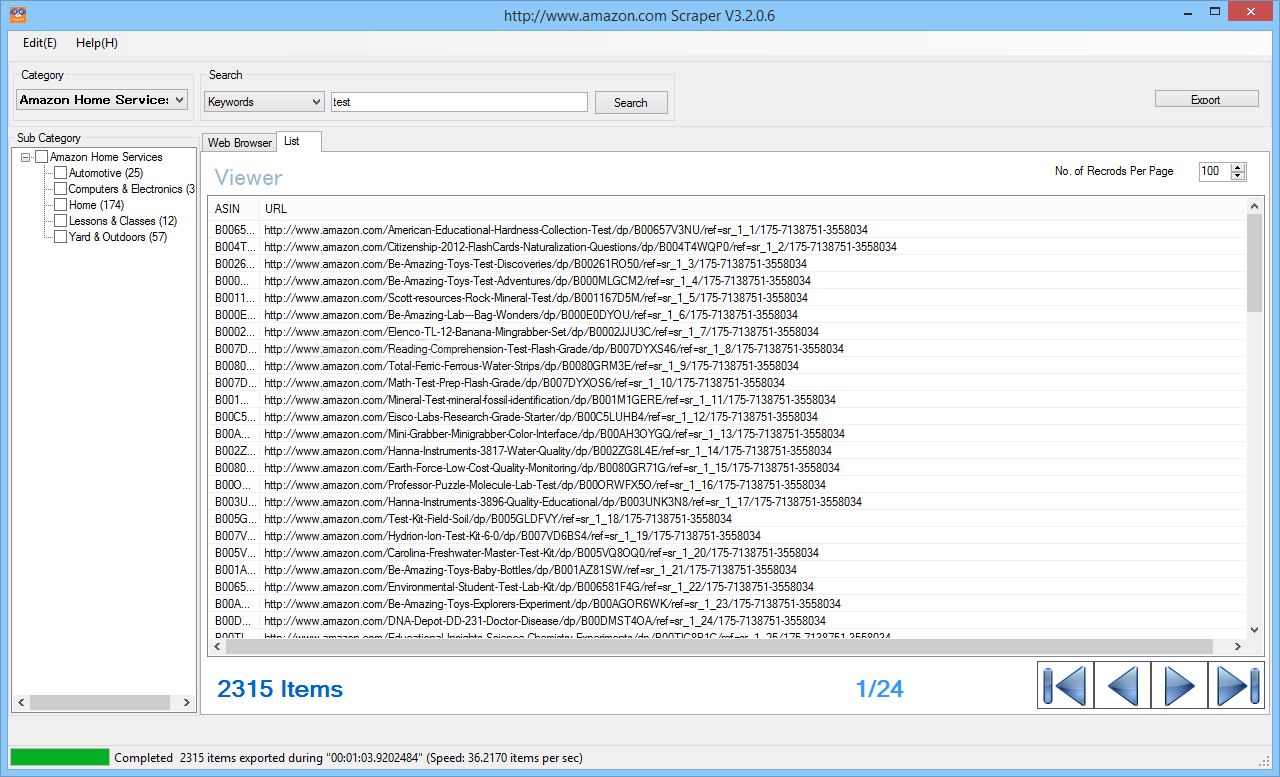Image resolution: width=1280 pixels, height=777 pixels.
Task: Jump to the last results page
Action: (x=1236, y=686)
